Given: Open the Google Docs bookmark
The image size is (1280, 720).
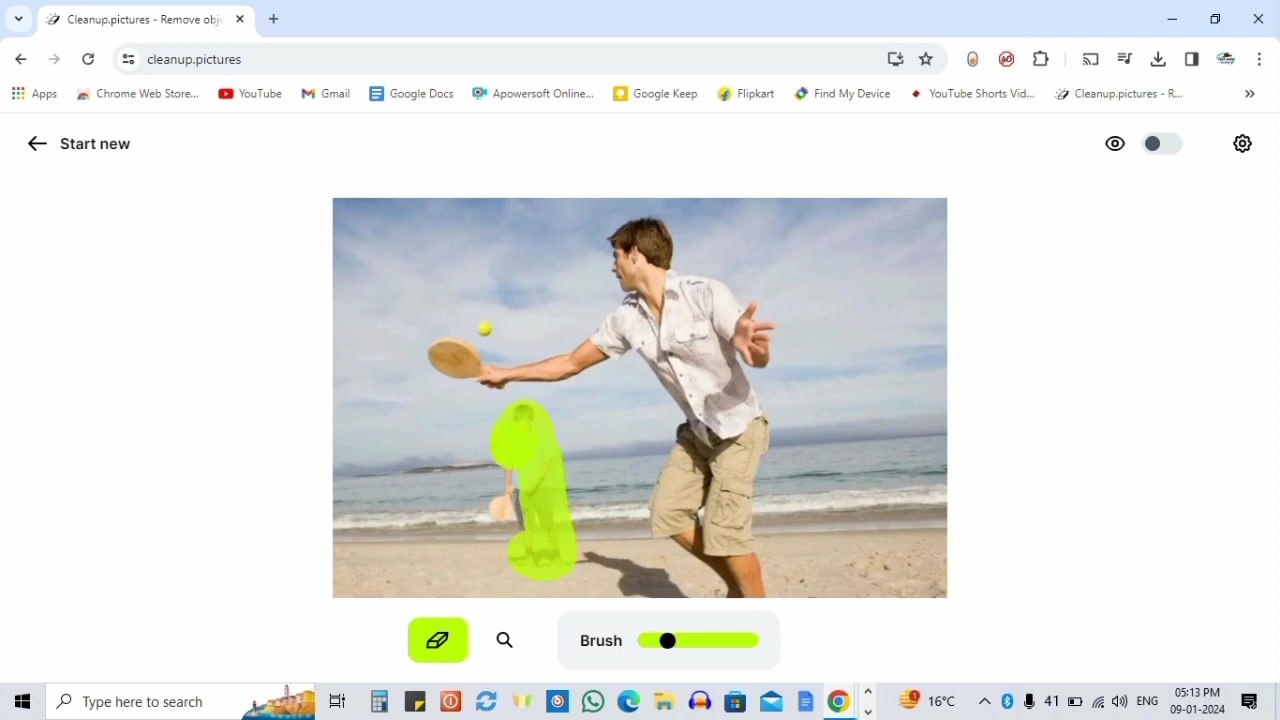Looking at the screenshot, I should 411,94.
